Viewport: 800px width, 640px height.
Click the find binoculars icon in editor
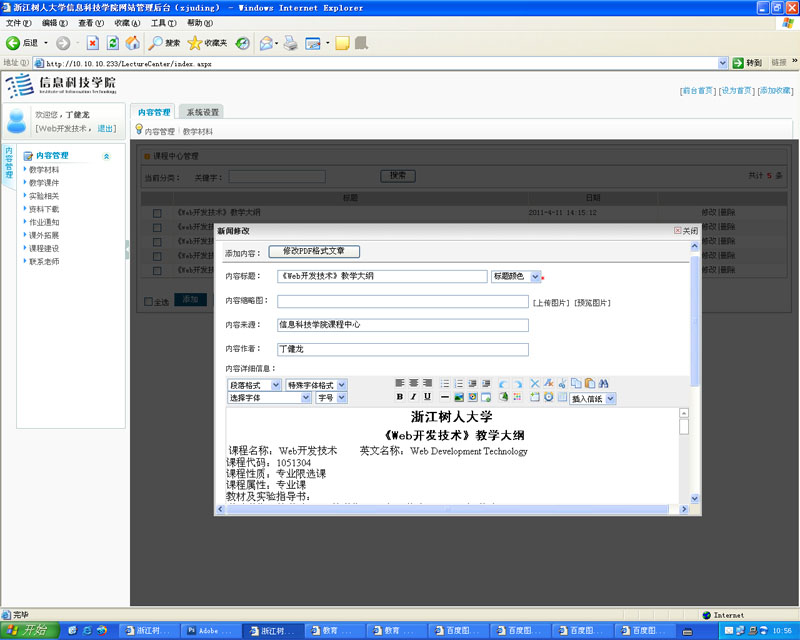(604, 383)
